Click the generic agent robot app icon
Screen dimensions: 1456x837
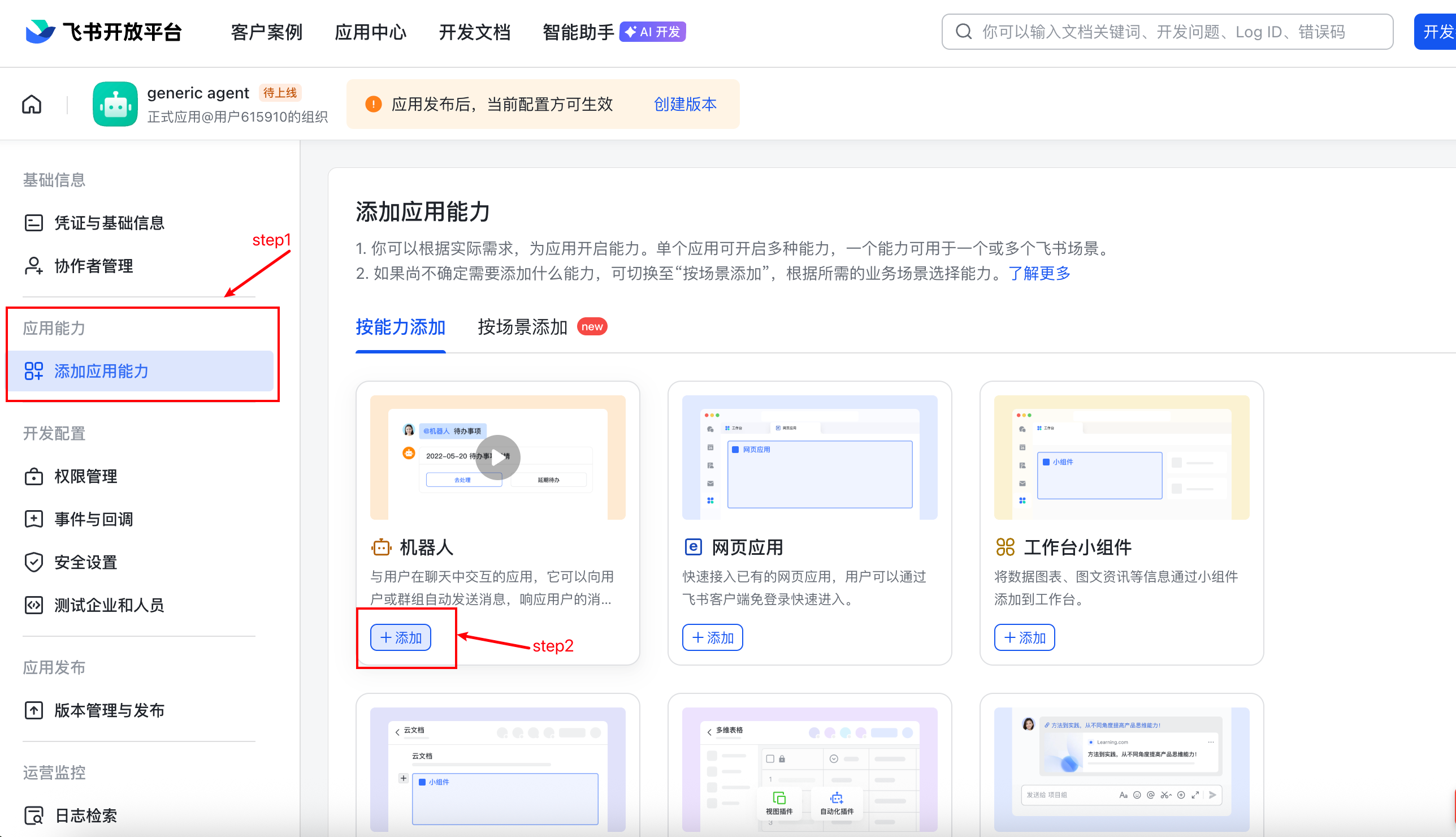click(115, 104)
